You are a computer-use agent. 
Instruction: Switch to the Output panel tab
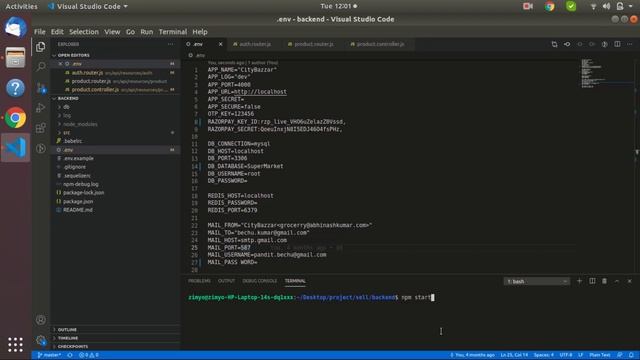point(226,281)
